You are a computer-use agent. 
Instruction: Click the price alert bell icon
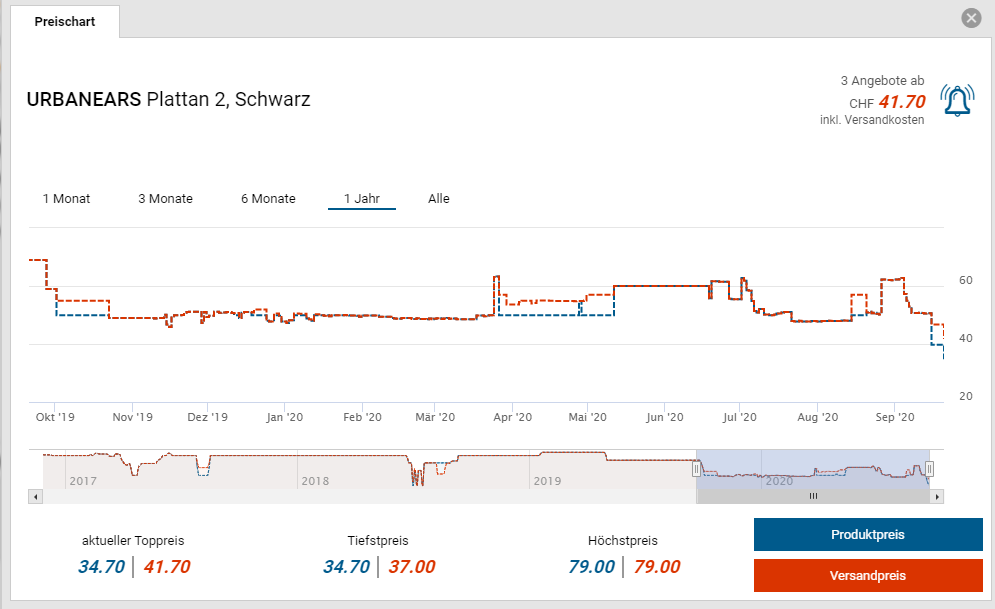957,100
